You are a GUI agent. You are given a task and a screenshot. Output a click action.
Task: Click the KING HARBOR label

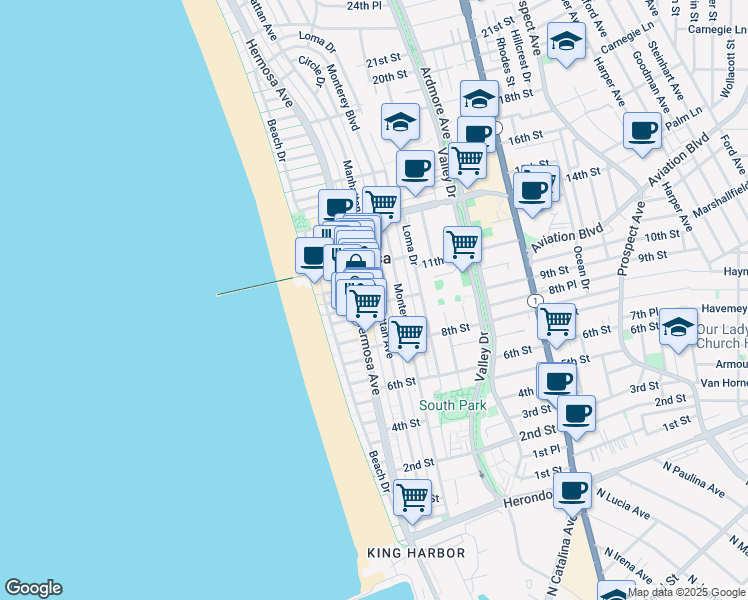[416, 553]
